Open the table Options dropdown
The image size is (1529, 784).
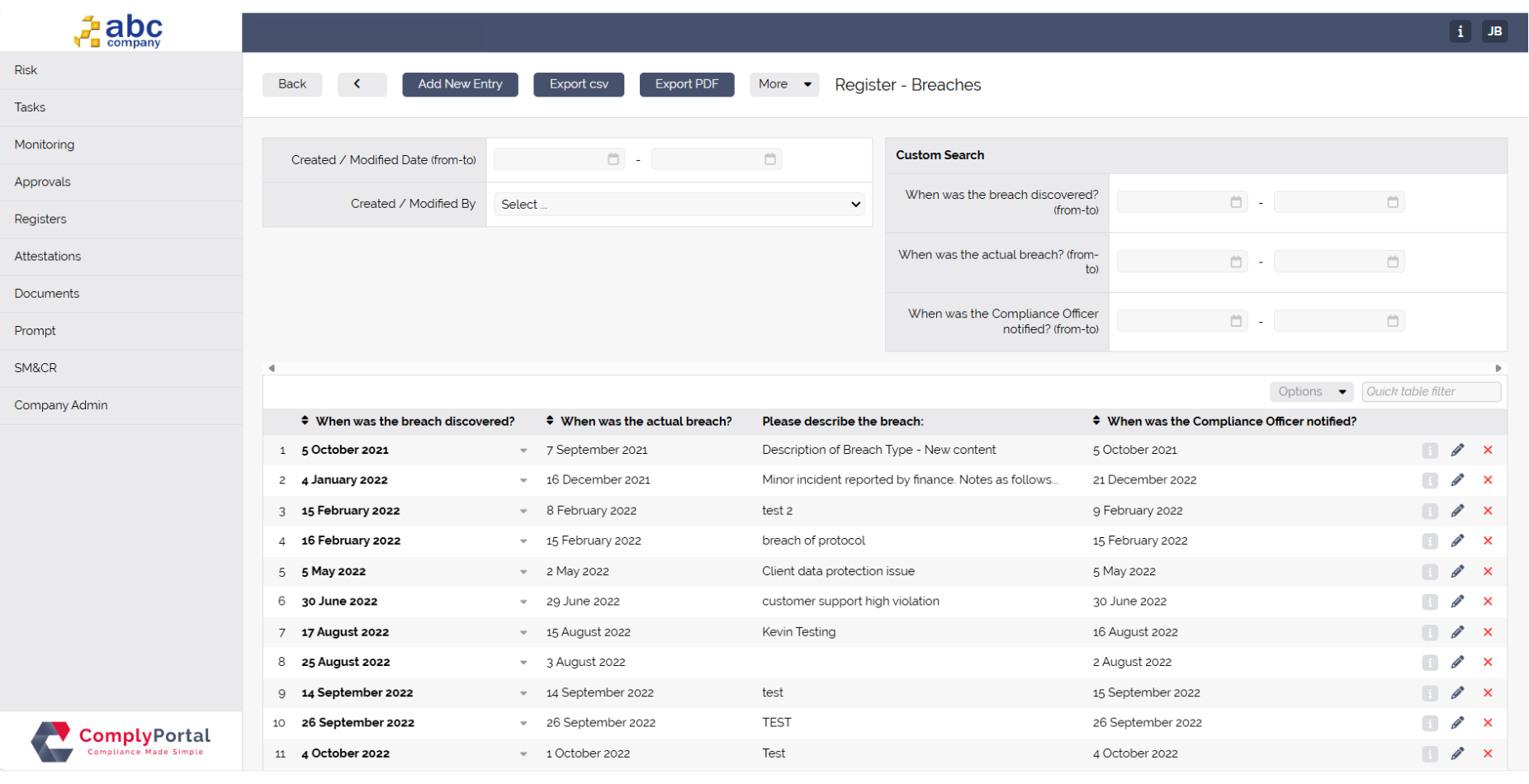pos(1311,392)
